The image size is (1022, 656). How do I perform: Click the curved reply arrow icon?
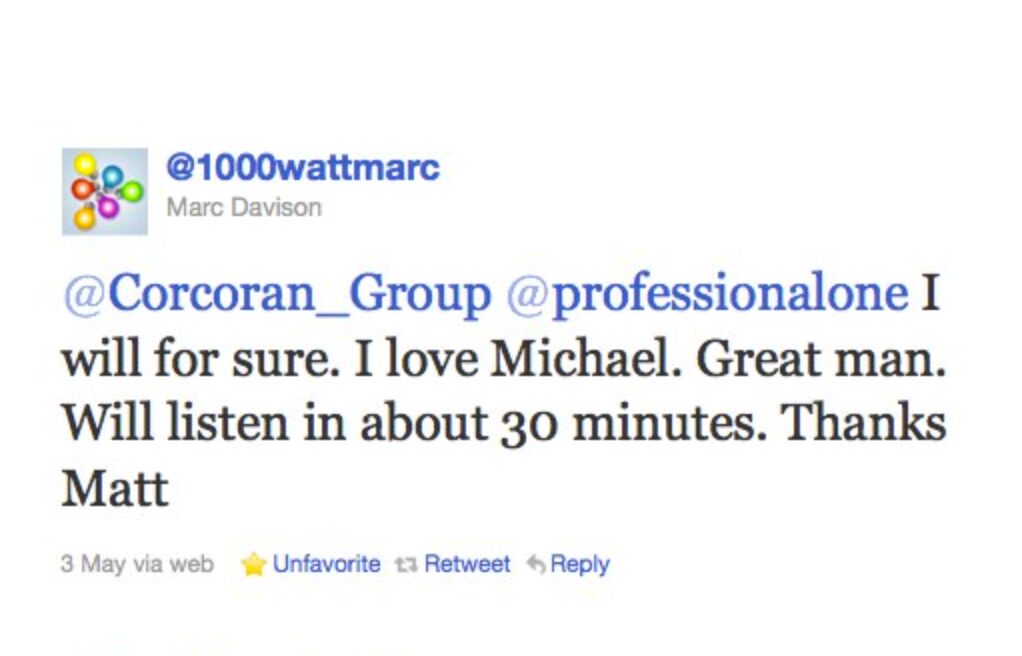click(536, 564)
